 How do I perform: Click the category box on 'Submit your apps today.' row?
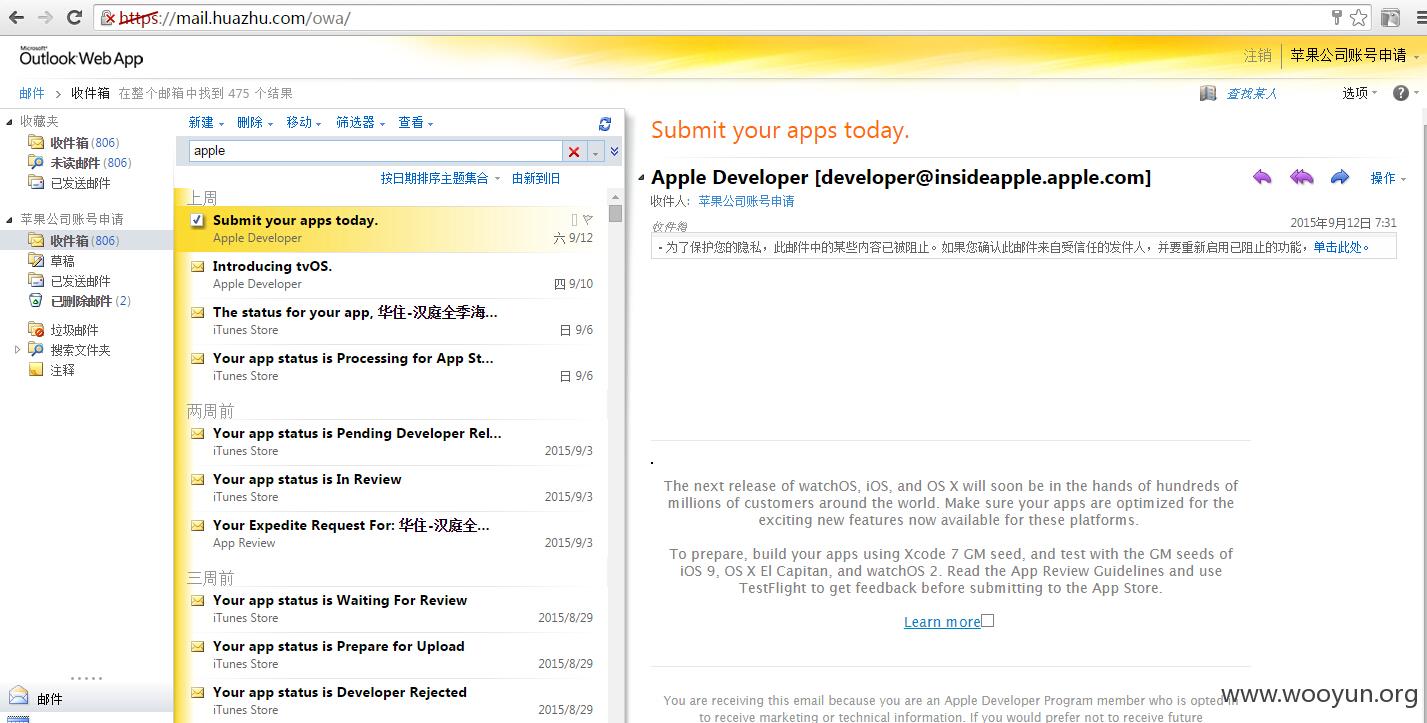click(574, 220)
